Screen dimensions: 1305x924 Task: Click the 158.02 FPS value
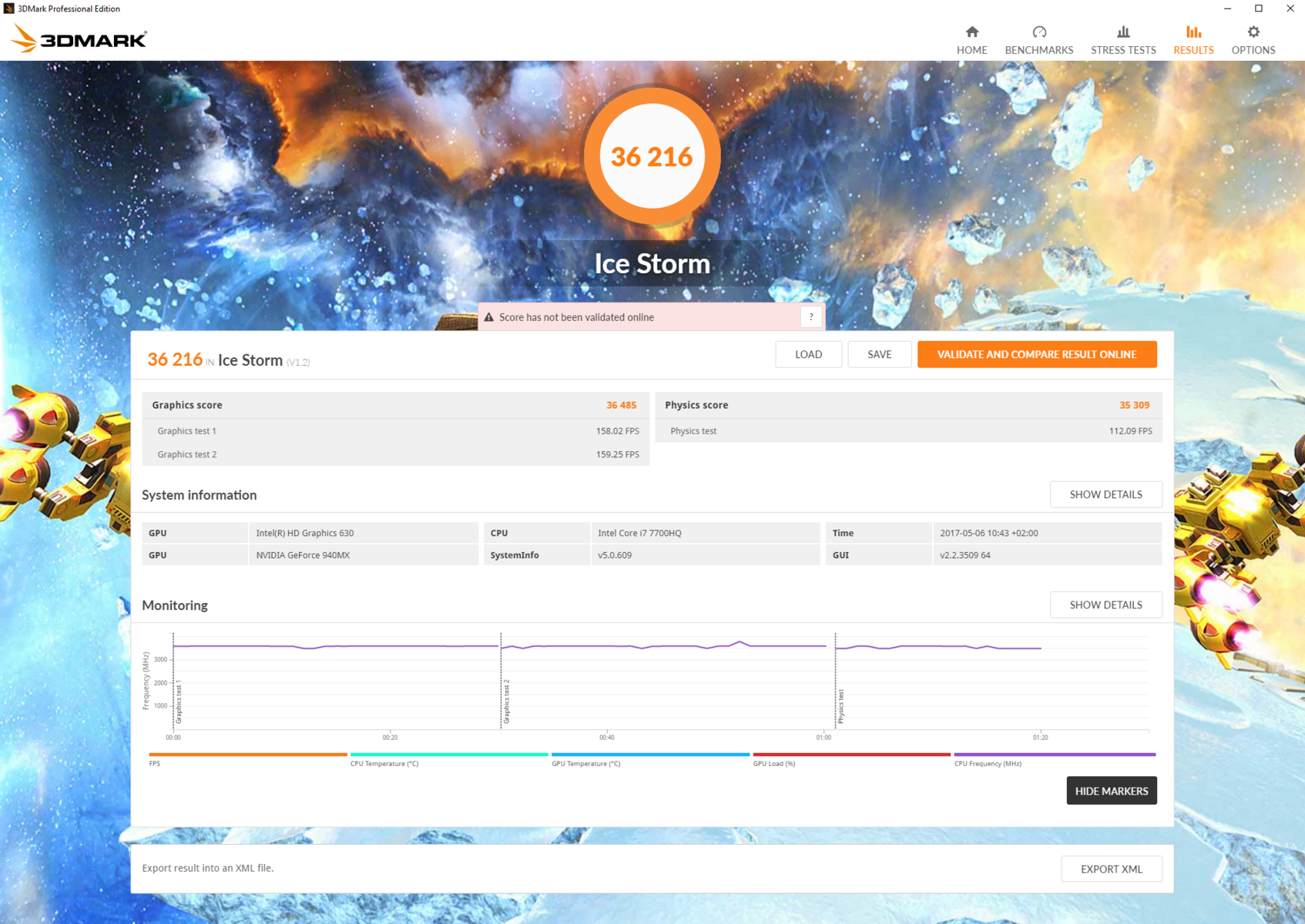(617, 431)
